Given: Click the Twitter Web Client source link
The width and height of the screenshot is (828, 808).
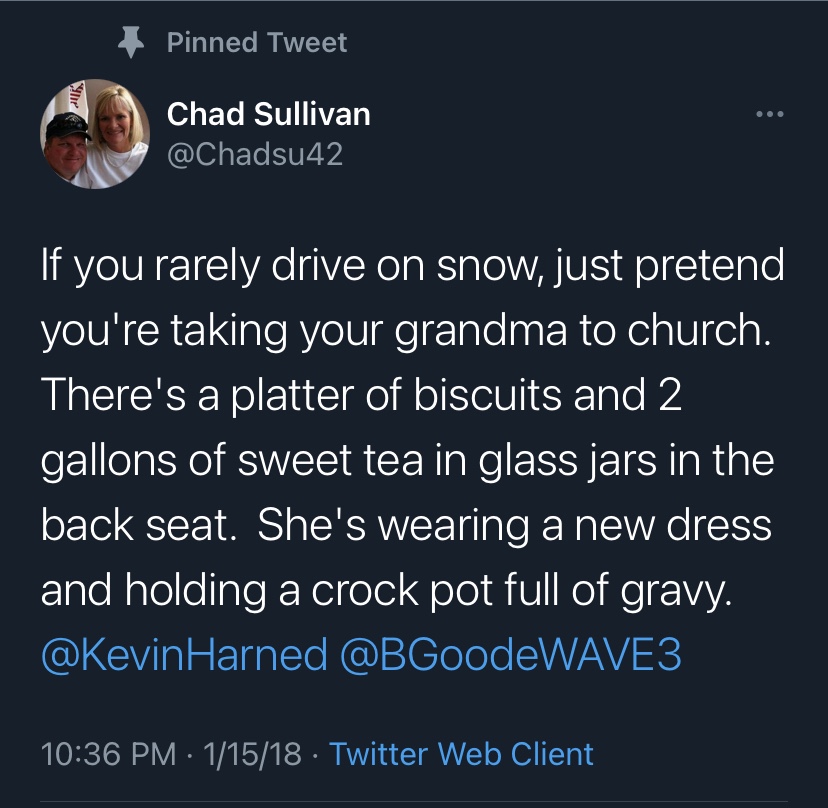Looking at the screenshot, I should [x=461, y=753].
